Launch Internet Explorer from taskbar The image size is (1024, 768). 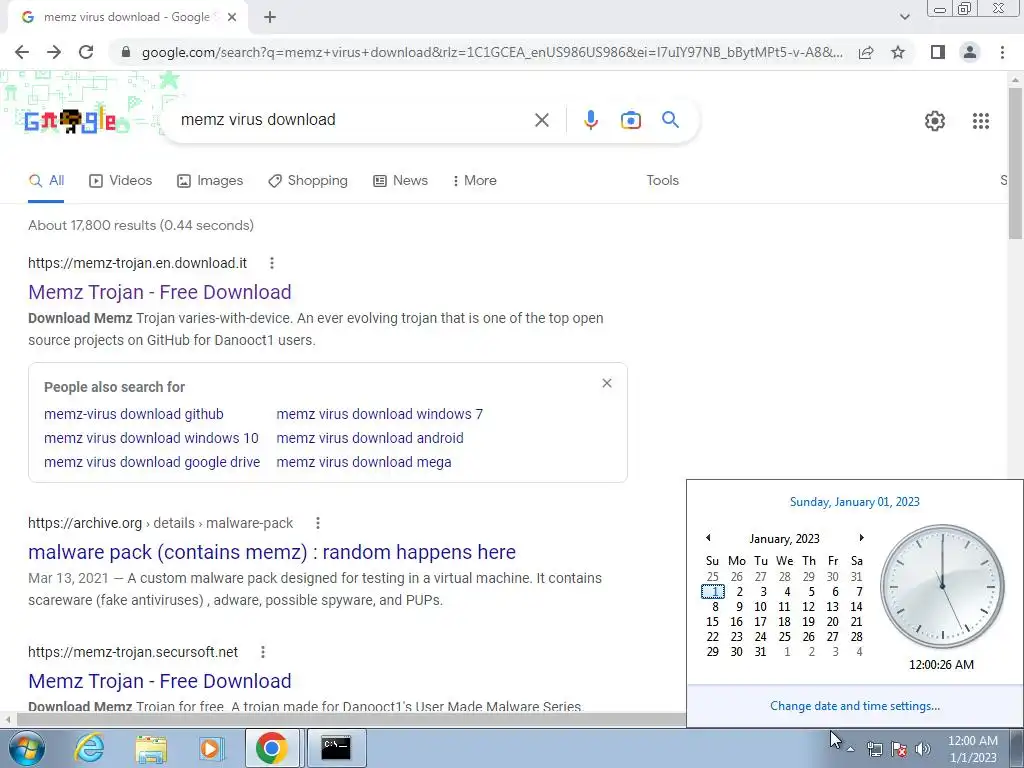89,748
